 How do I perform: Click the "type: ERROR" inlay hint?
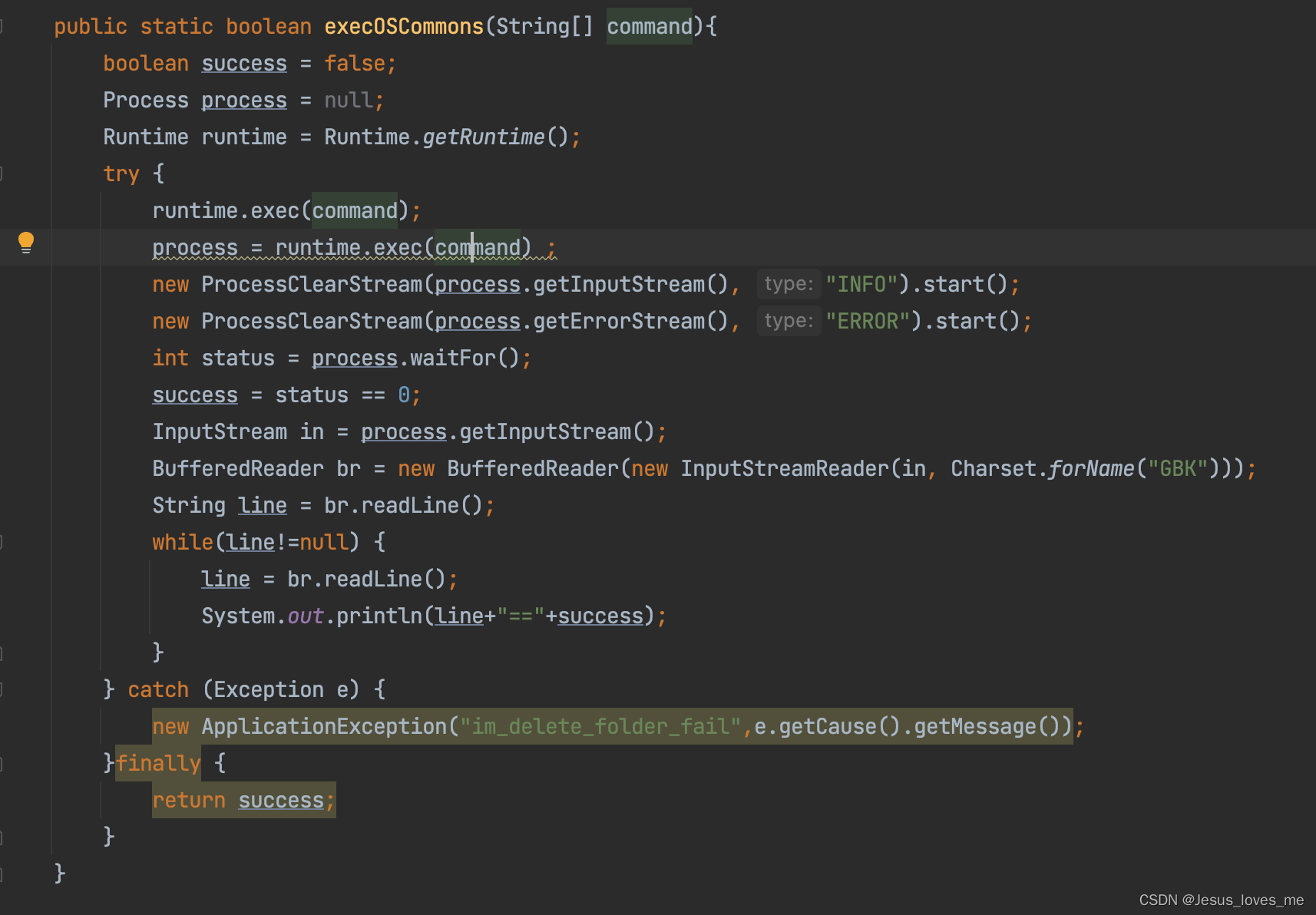pos(789,320)
